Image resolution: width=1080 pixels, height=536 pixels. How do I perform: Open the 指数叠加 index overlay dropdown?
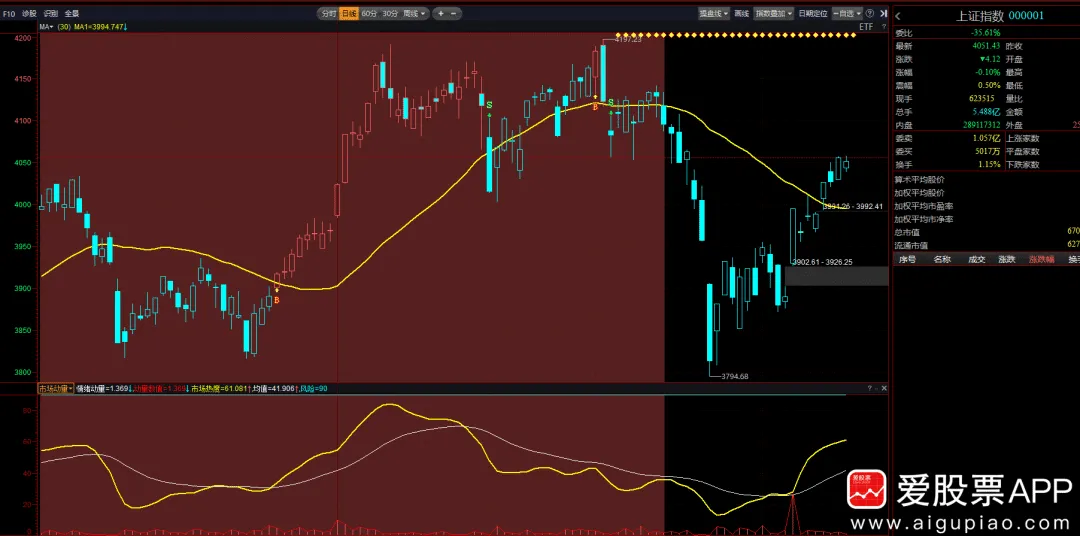(x=773, y=13)
